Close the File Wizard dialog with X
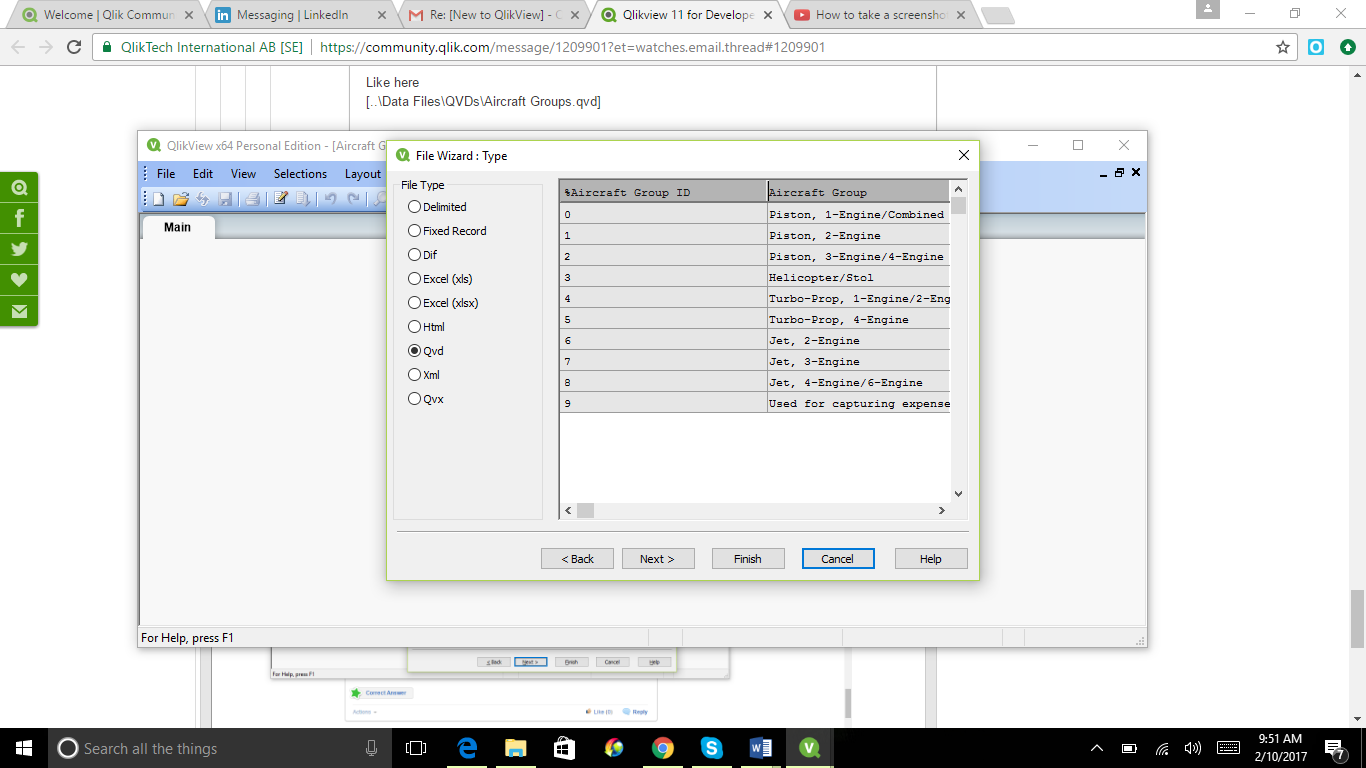This screenshot has width=1366, height=768. (x=964, y=155)
